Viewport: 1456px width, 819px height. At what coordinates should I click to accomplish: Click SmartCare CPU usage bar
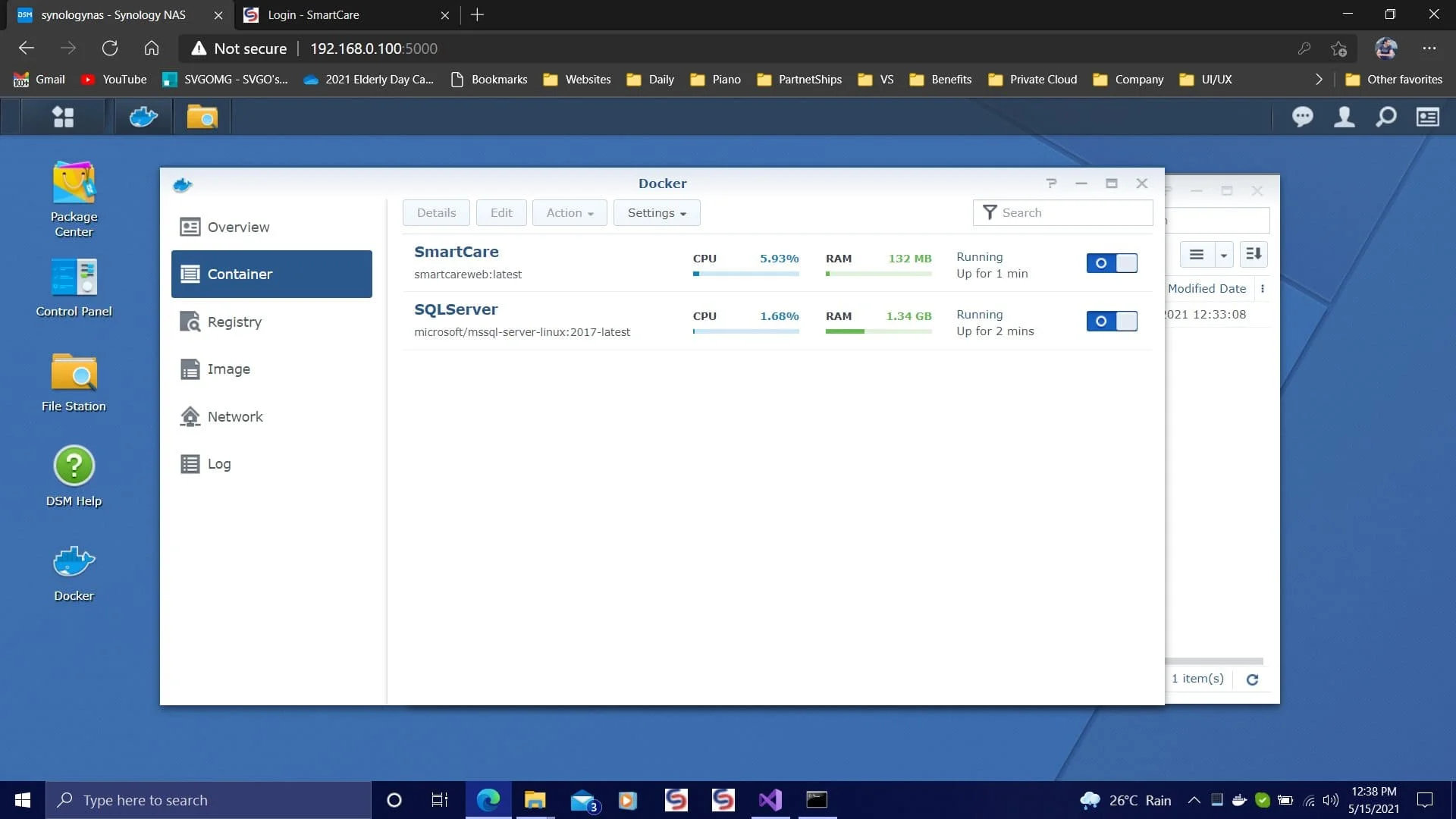746,274
